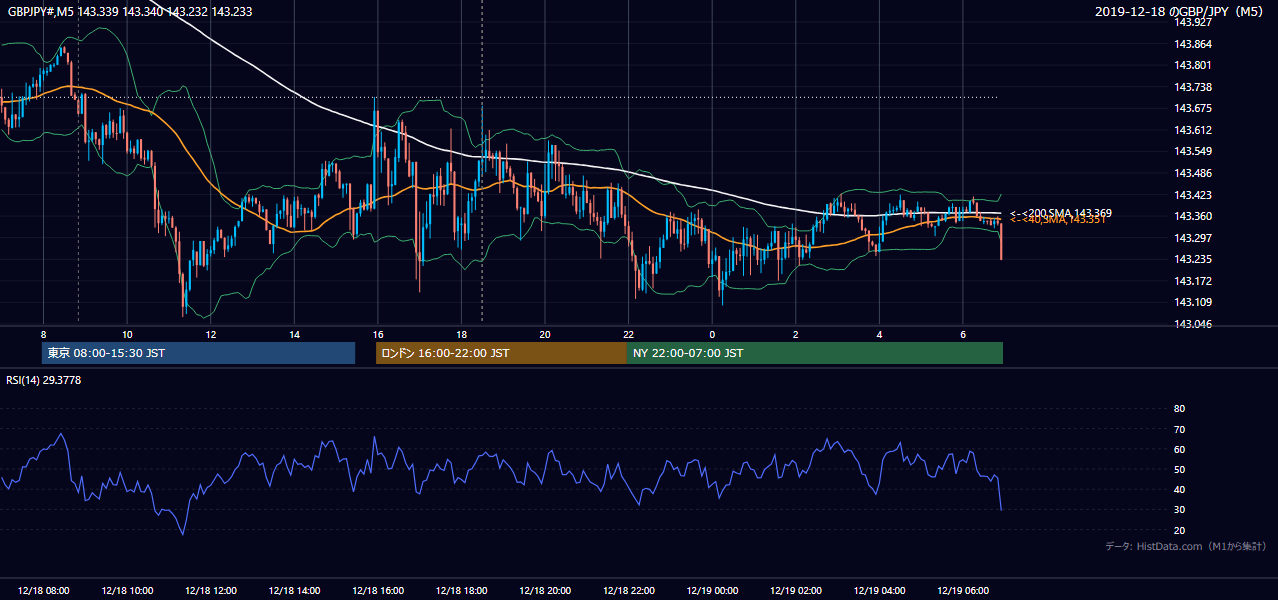The height and width of the screenshot is (600, 1278).
Task: Click price axis value 143.864
Action: [1193, 44]
